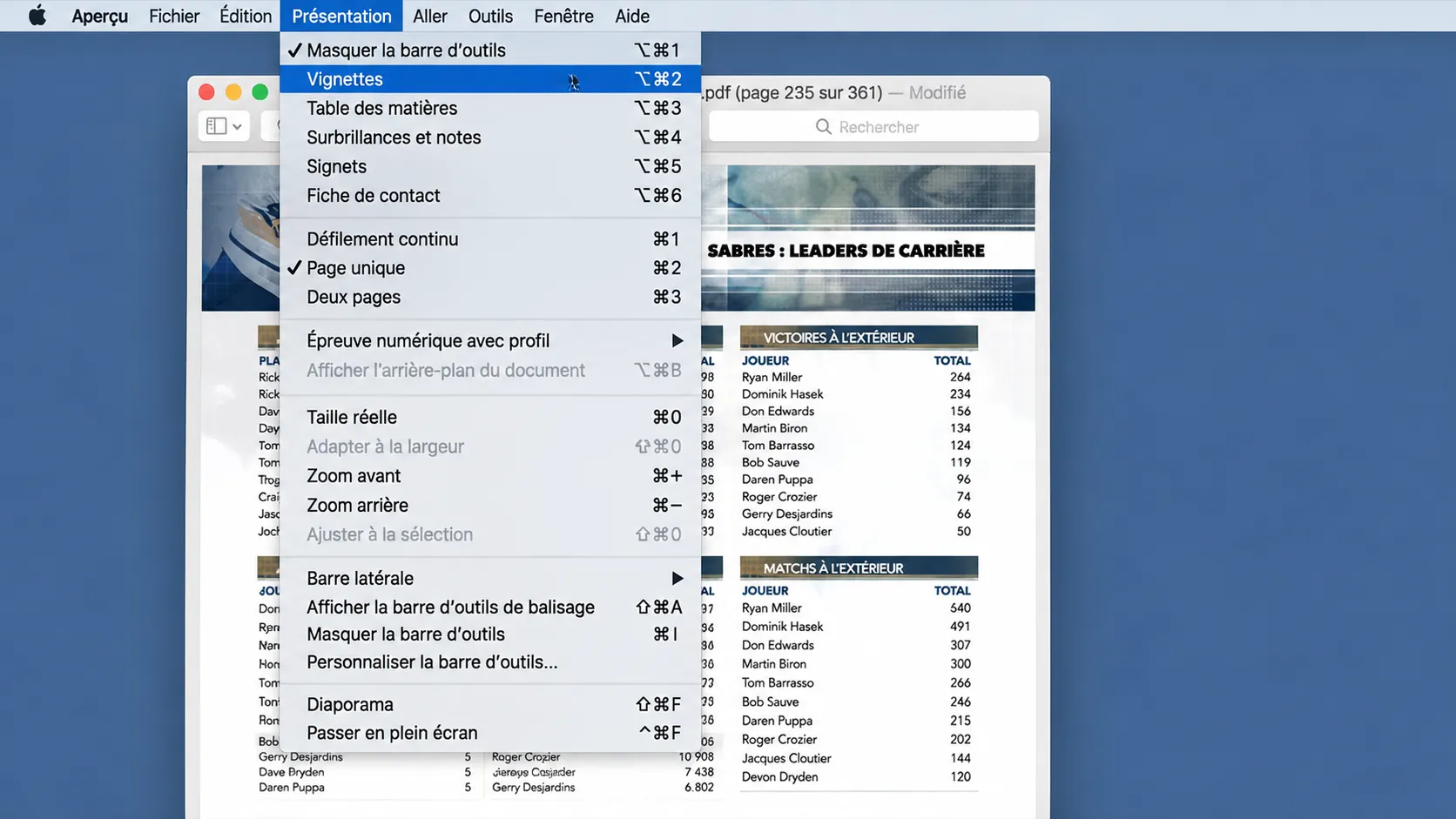Click Zoom avant menu item
This screenshot has width=1456, height=819.
pos(490,476)
